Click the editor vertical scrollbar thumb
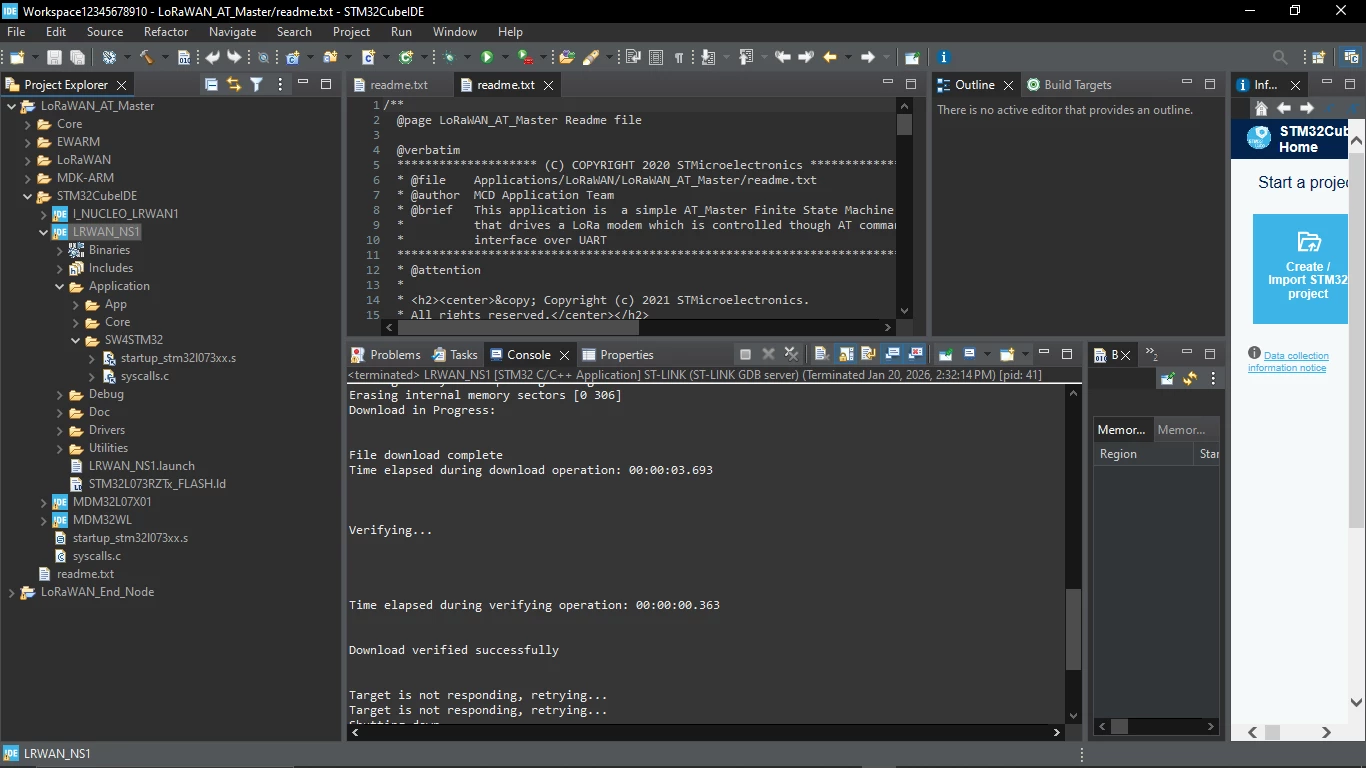 pyautogui.click(x=905, y=124)
